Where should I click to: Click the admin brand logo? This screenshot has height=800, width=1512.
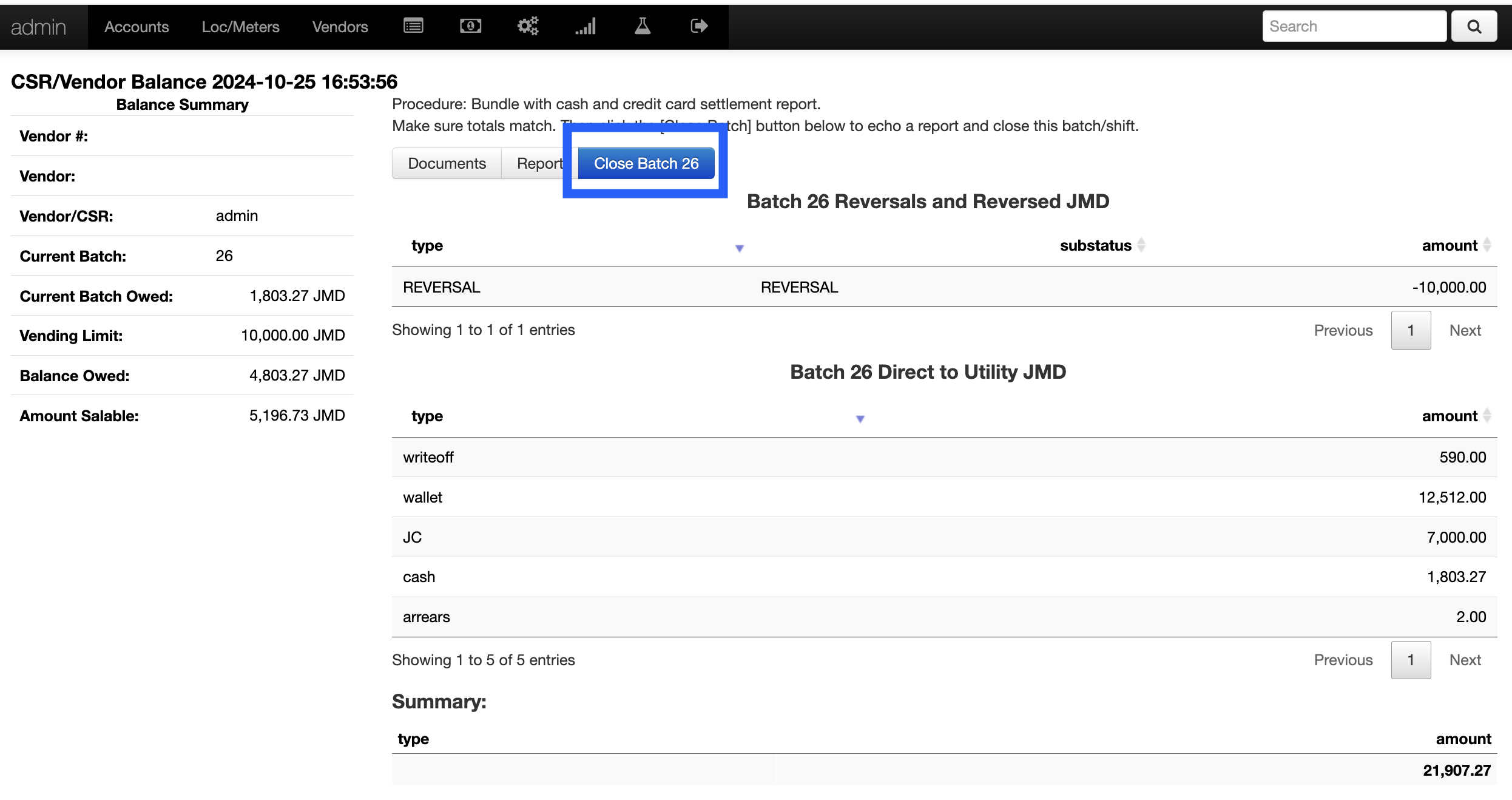pos(38,27)
